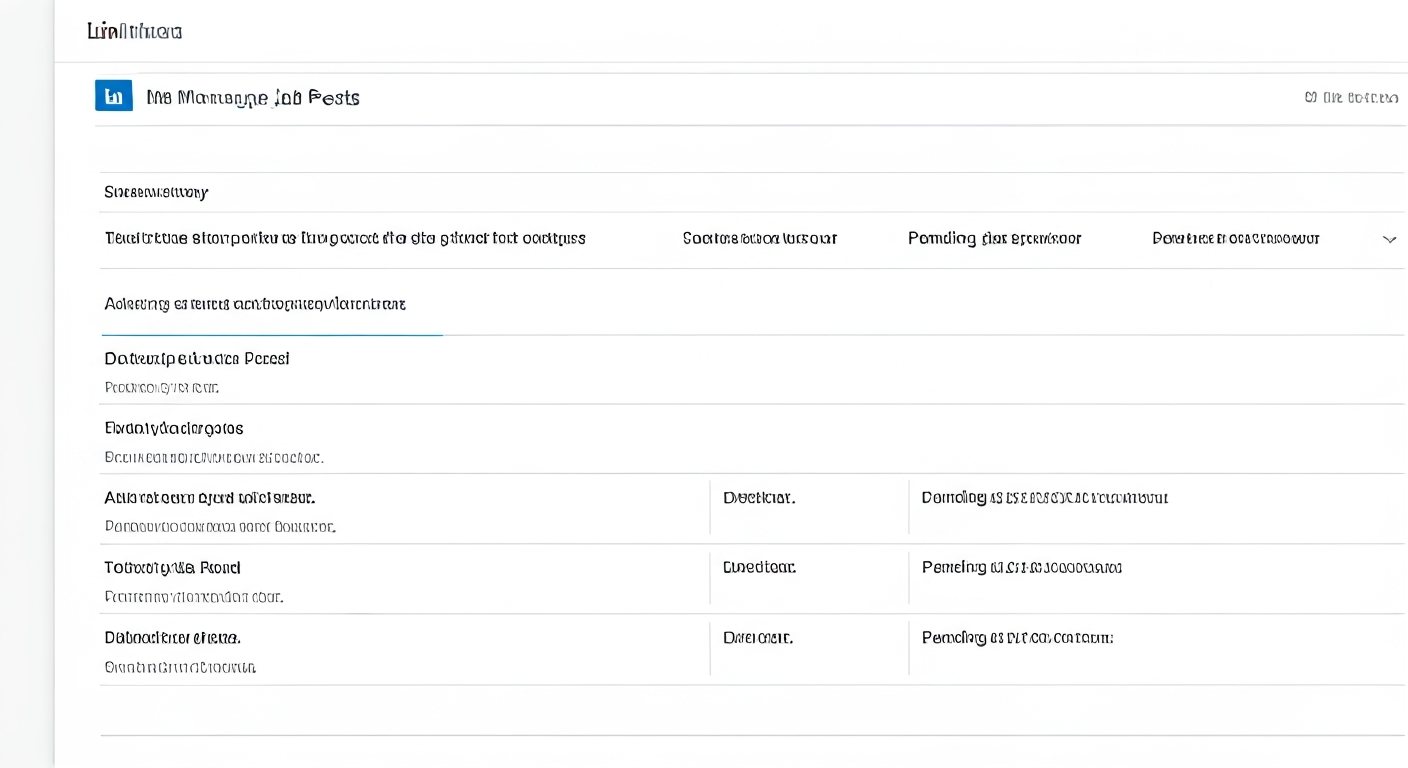Select the tab with the blue underline
Screen dimensions: 1408x768
[255, 304]
